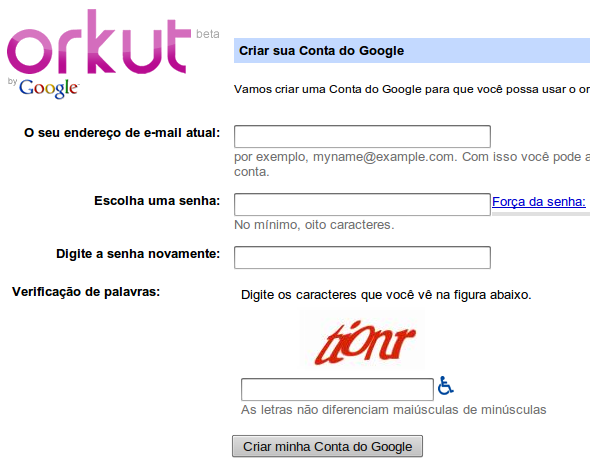Click the myname@example.com example hint text
590x468 pixels.
pyautogui.click(x=412, y=164)
